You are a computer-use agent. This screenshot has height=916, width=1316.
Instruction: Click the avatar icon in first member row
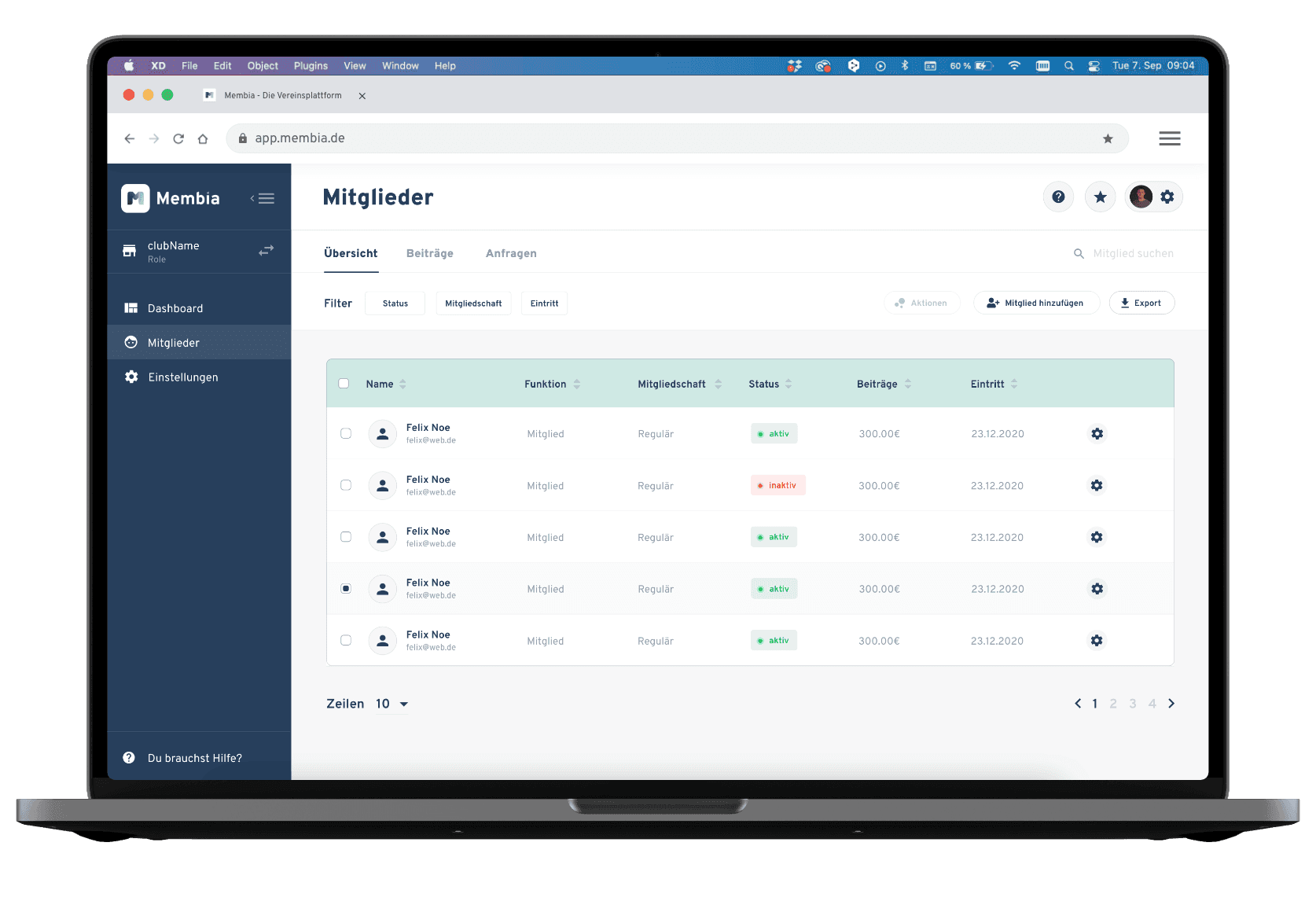383,434
